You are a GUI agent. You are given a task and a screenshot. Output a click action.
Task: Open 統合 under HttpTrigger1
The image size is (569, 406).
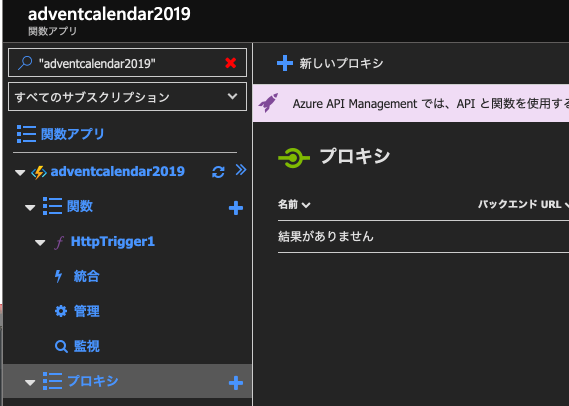click(x=86, y=276)
